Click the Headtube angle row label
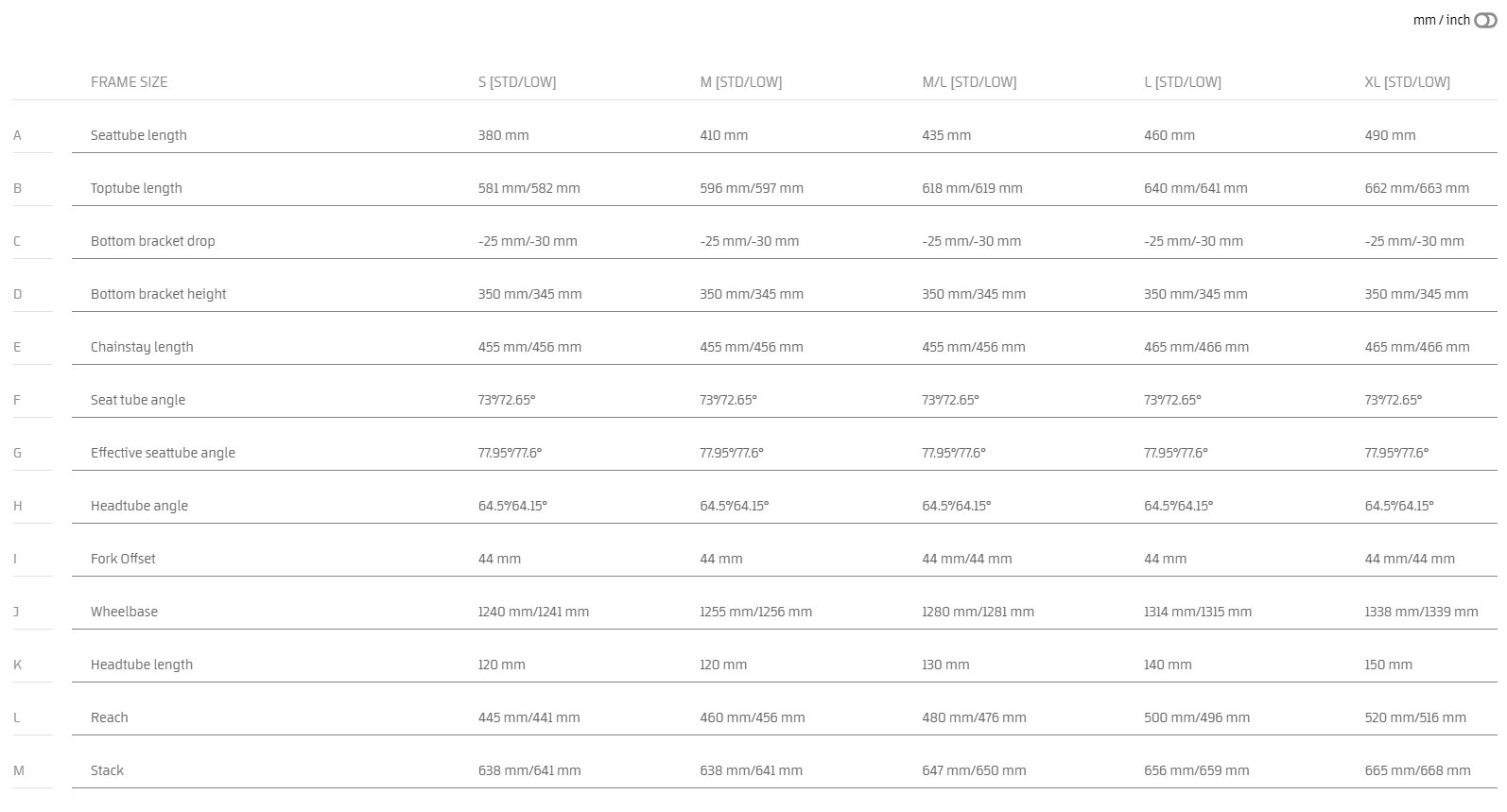1507x812 pixels. click(x=139, y=506)
